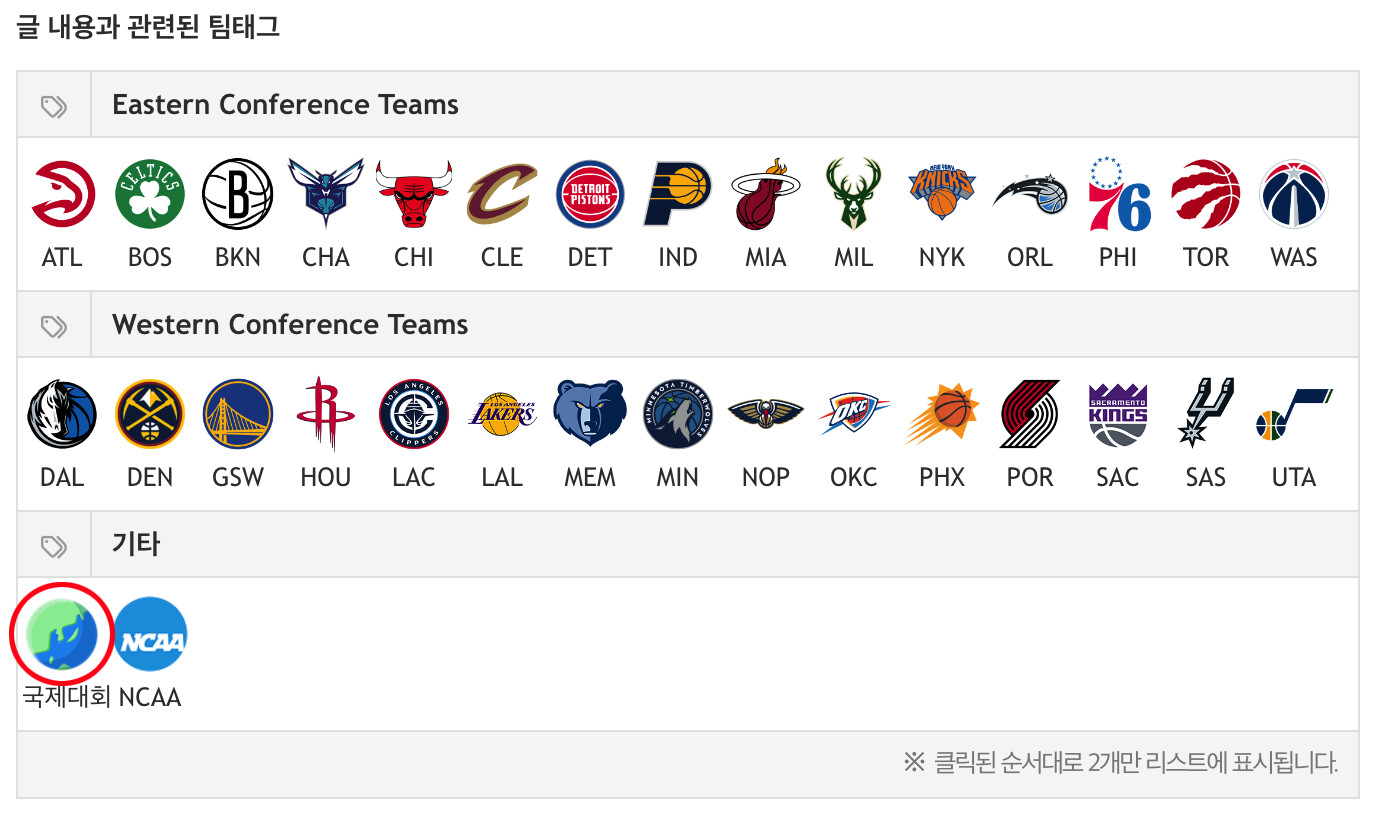Tag the Lakers LAL team logo
This screenshot has height=820, width=1378.
[x=502, y=414]
